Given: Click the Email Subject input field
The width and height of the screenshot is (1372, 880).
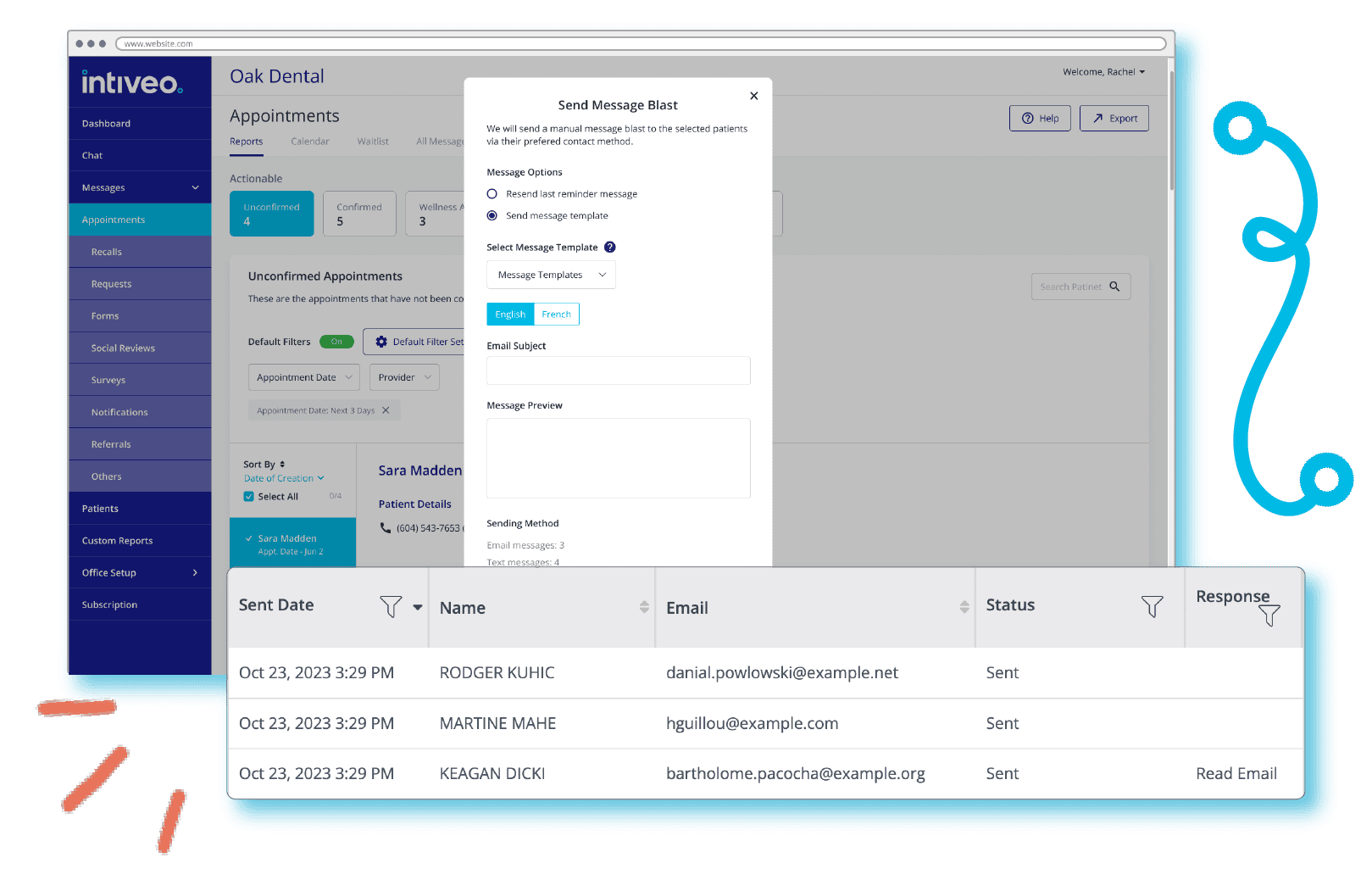Looking at the screenshot, I should tap(619, 370).
